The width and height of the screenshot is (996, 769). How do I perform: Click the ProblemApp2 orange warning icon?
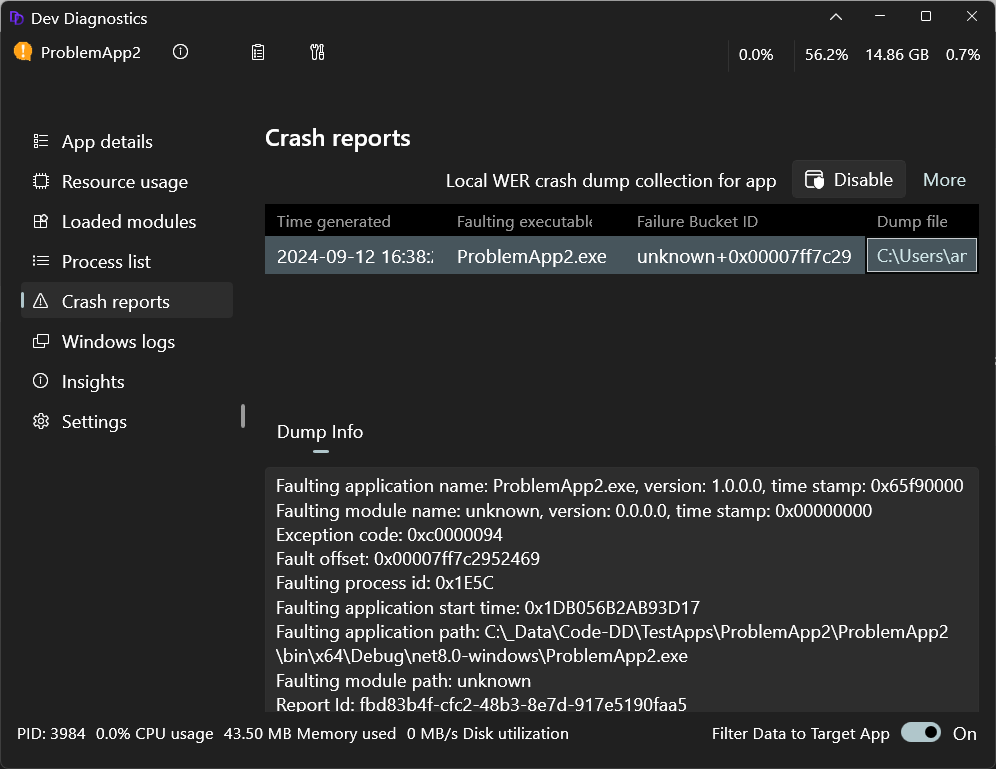tap(23, 51)
